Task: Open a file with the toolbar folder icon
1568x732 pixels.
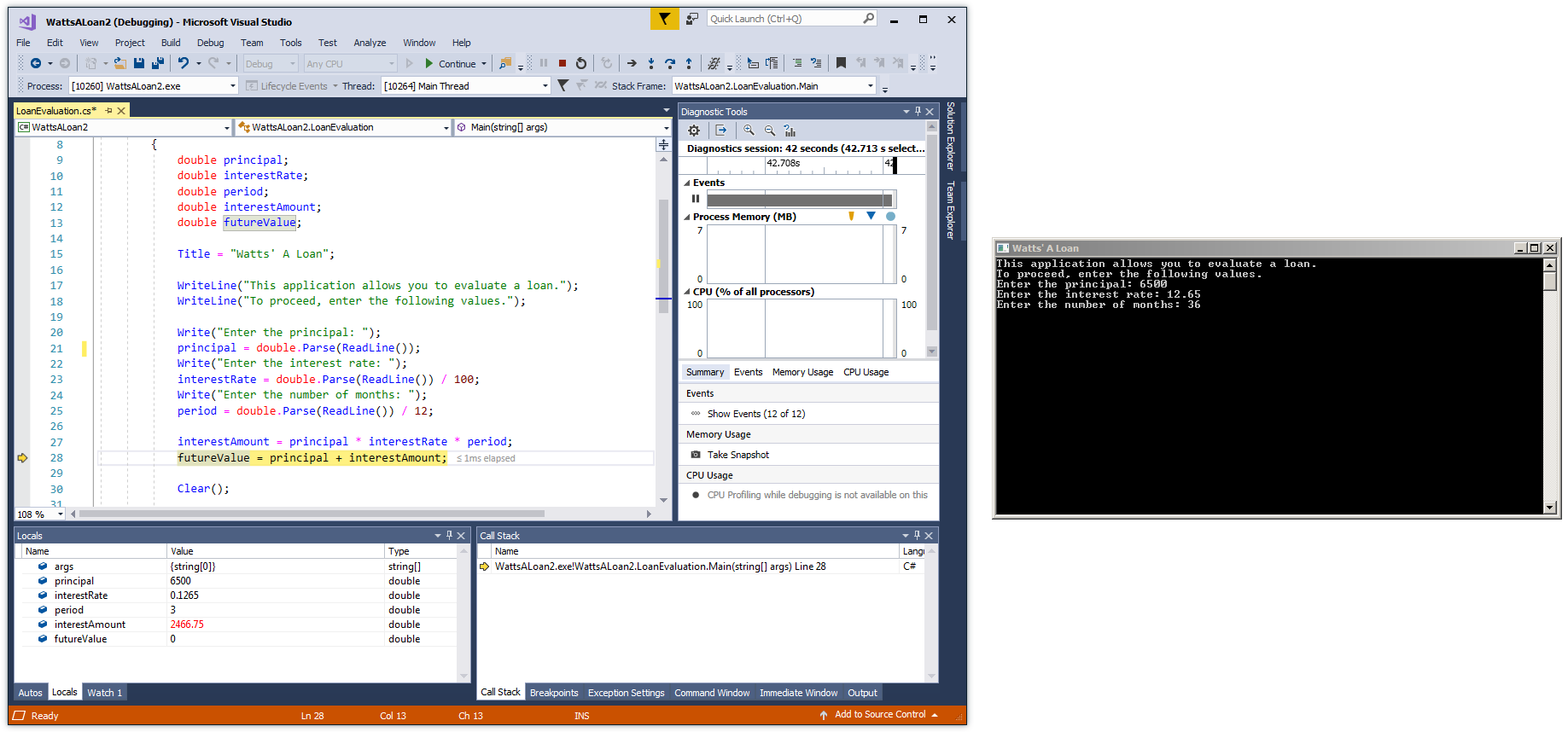Action: pyautogui.click(x=119, y=63)
